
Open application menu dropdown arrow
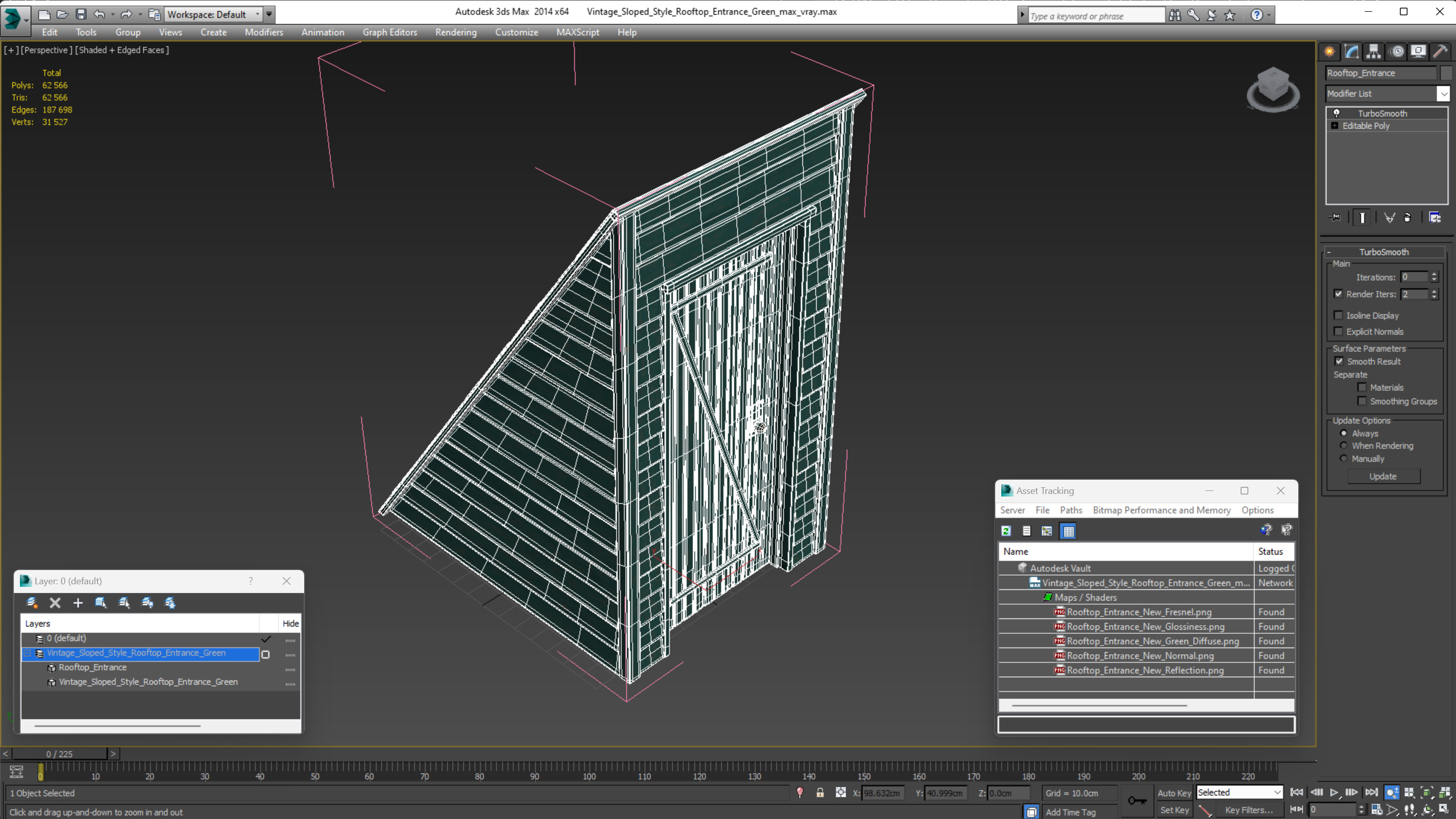coord(26,20)
